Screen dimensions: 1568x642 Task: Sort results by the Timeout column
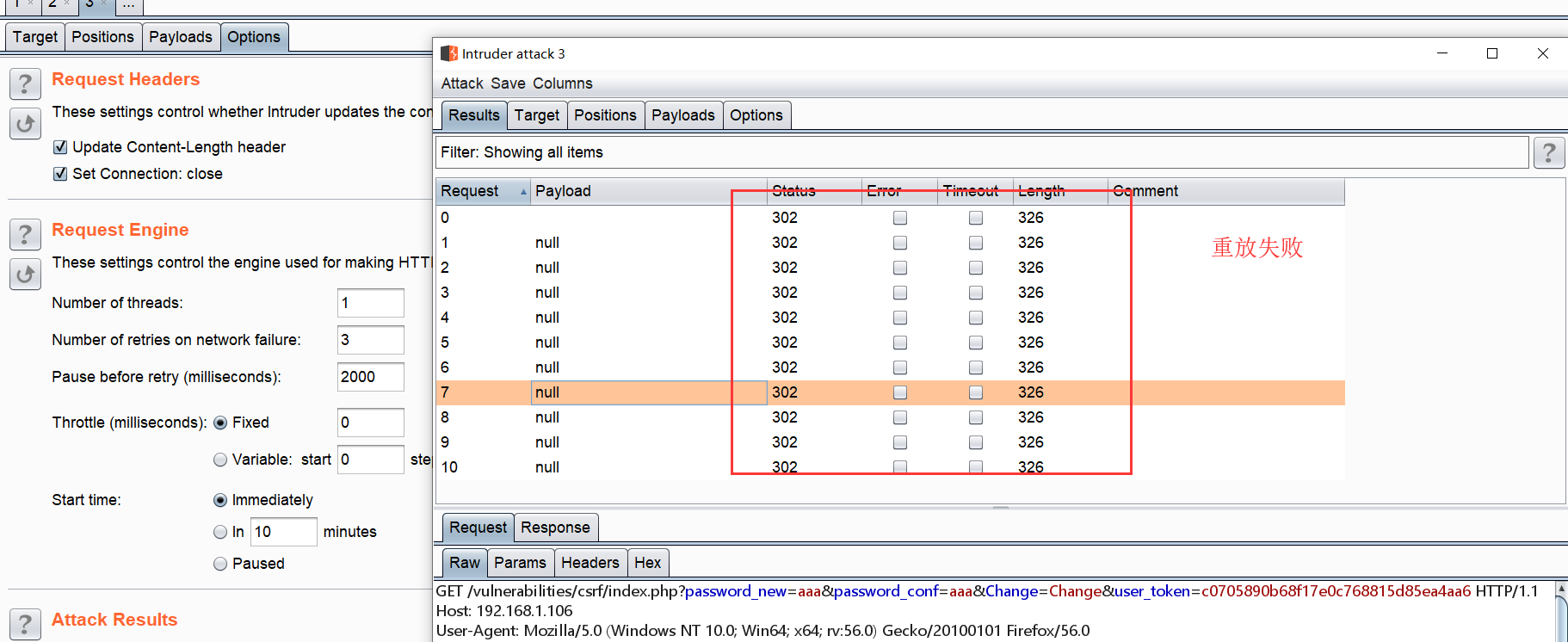975,191
